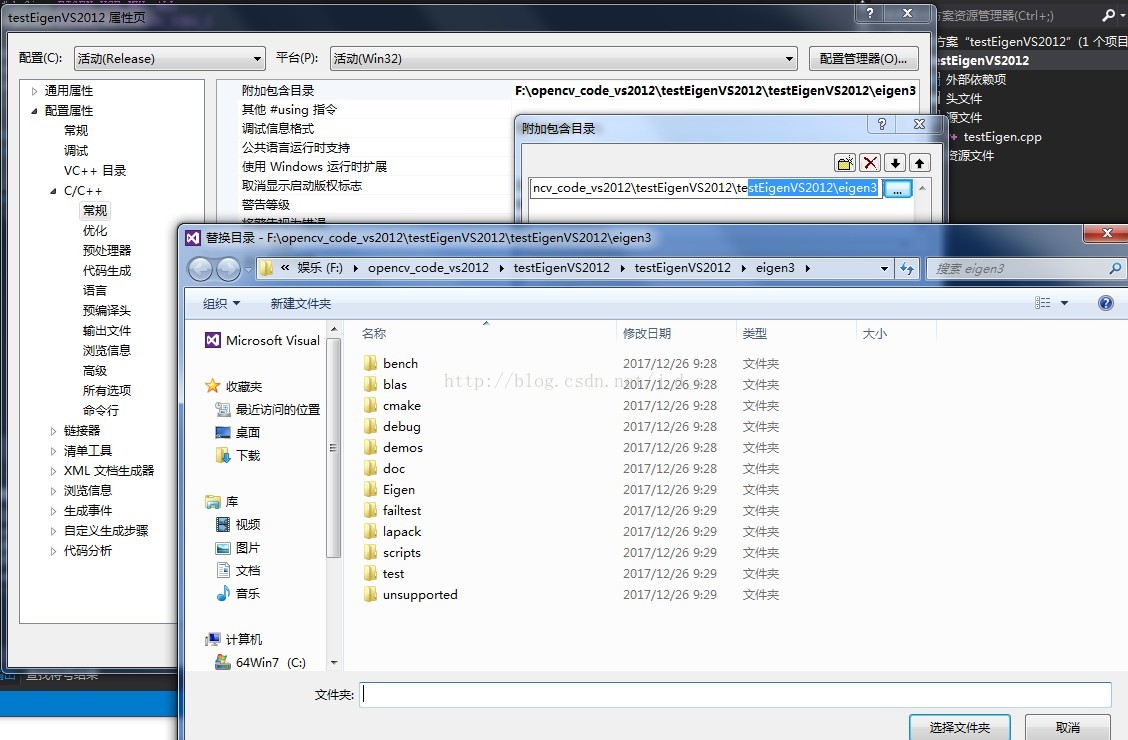Click 下载 downloads in navigation pane
1128x740 pixels.
[238, 455]
